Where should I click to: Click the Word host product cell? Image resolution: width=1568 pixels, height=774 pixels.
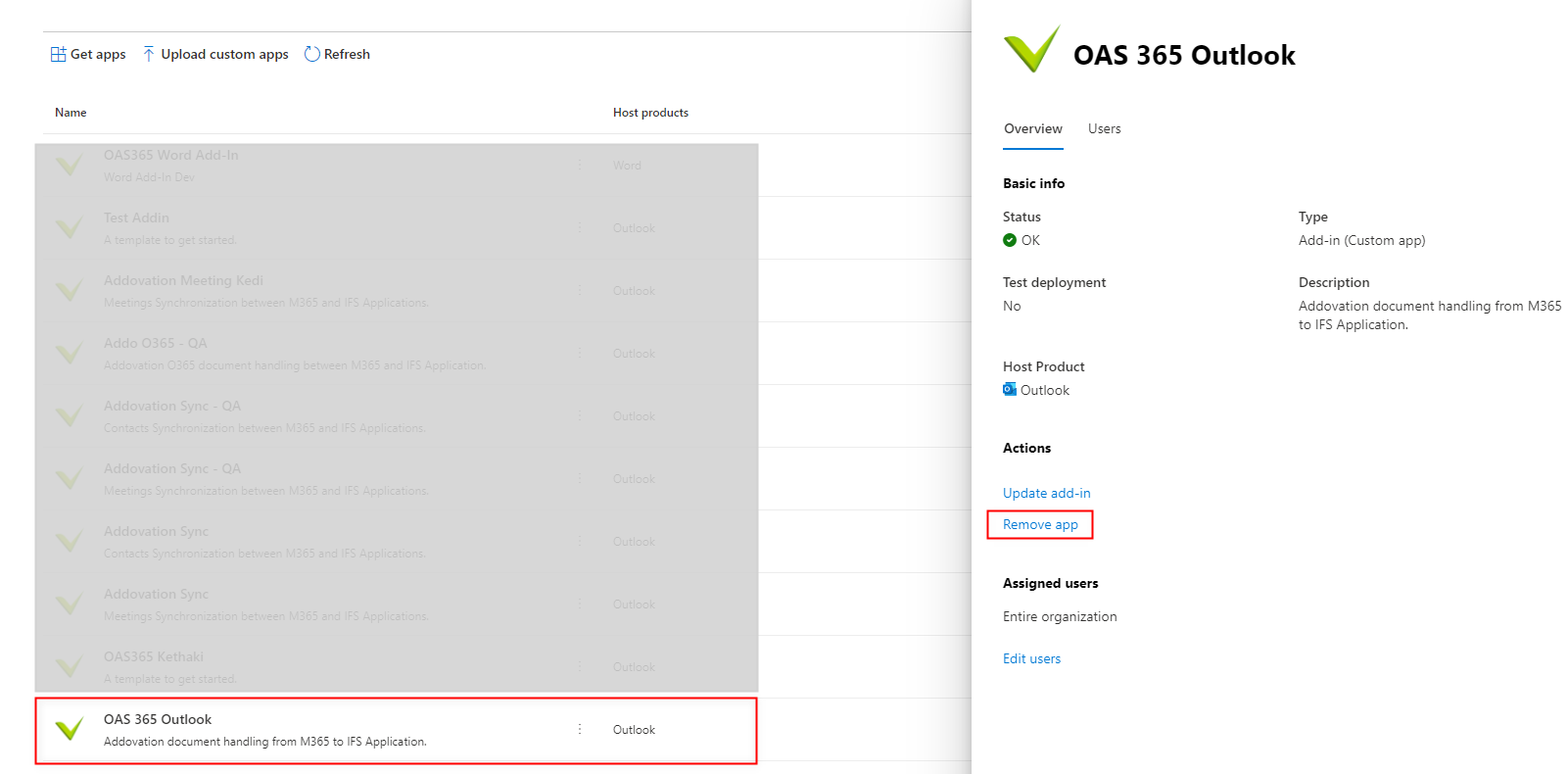(627, 166)
